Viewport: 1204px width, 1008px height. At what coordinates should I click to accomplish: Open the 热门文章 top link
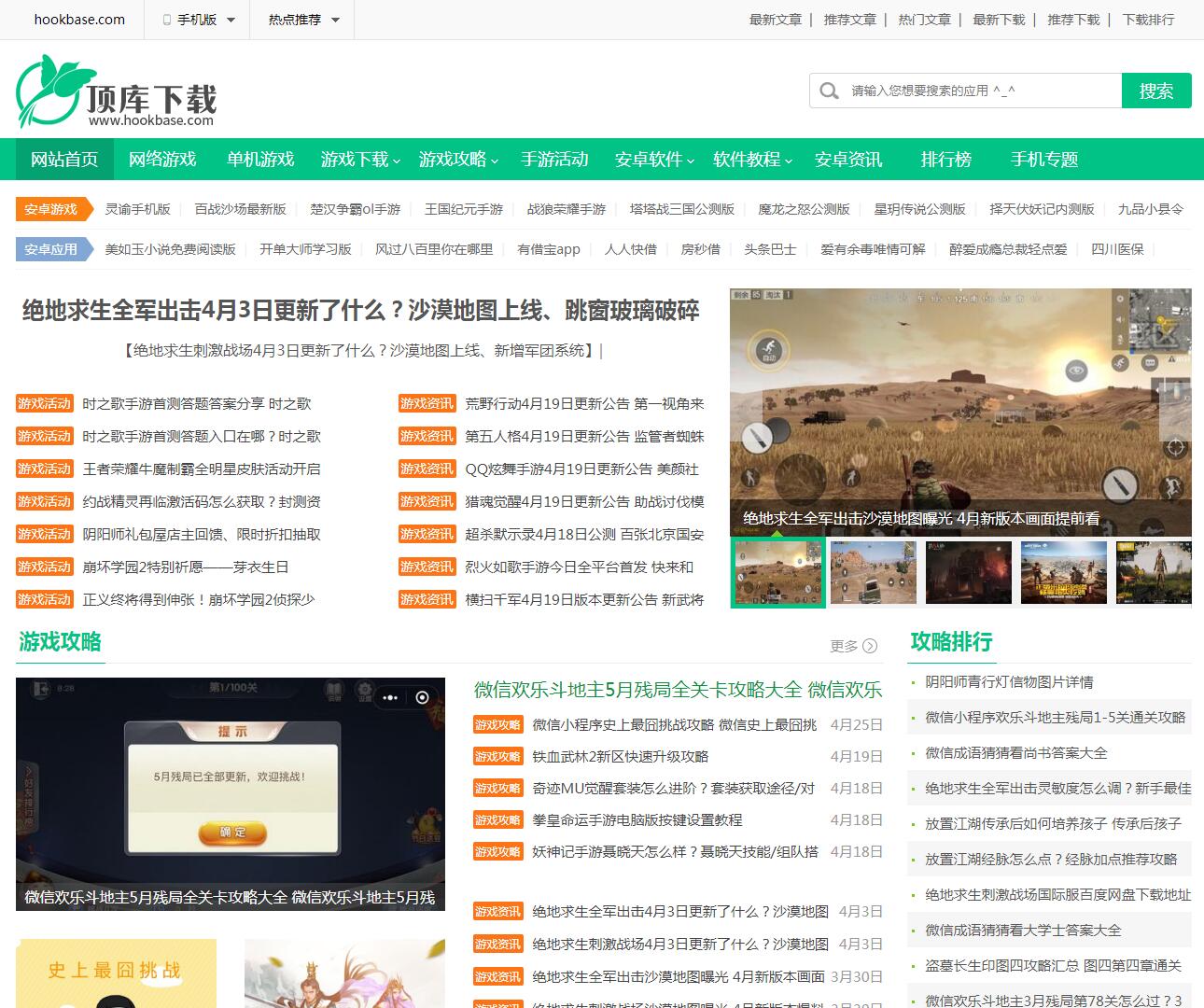tap(925, 20)
